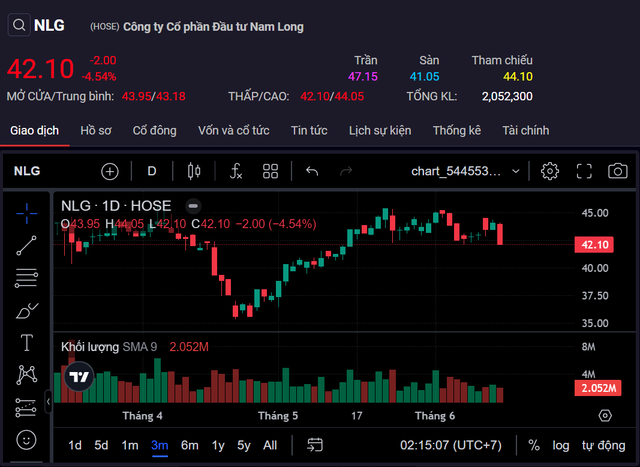The width and height of the screenshot is (640, 467).
Task: Toggle log scale mode
Action: tap(561, 445)
